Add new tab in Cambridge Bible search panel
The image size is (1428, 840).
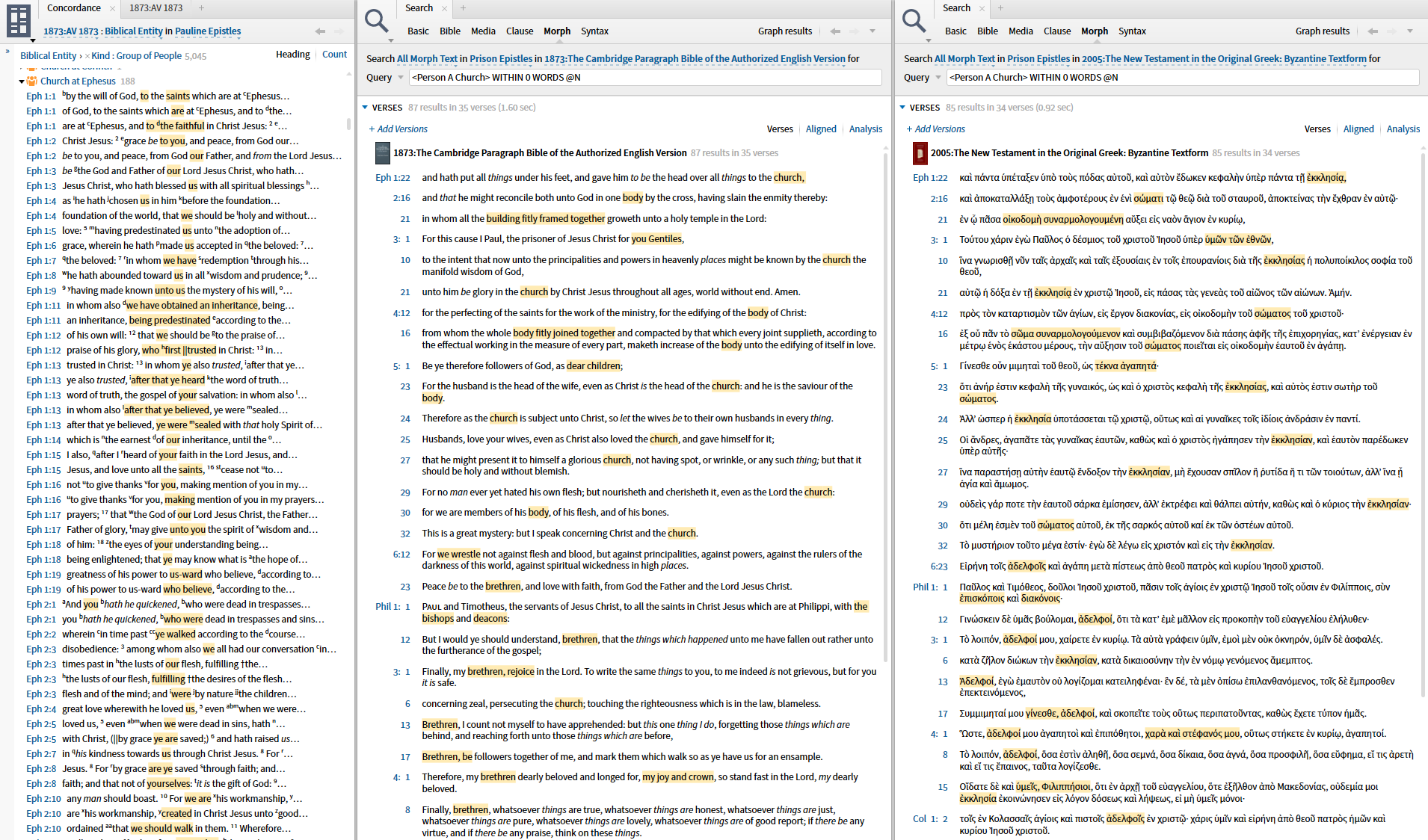click(x=463, y=8)
